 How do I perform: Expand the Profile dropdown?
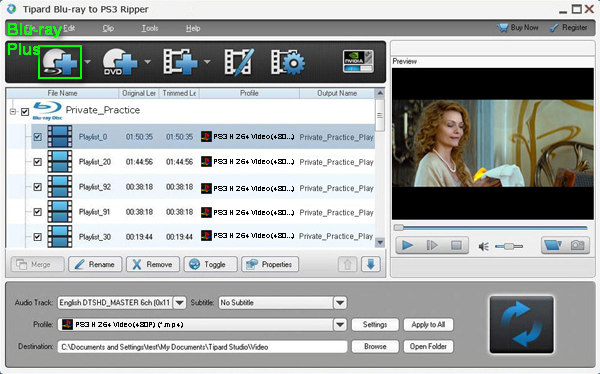point(340,325)
